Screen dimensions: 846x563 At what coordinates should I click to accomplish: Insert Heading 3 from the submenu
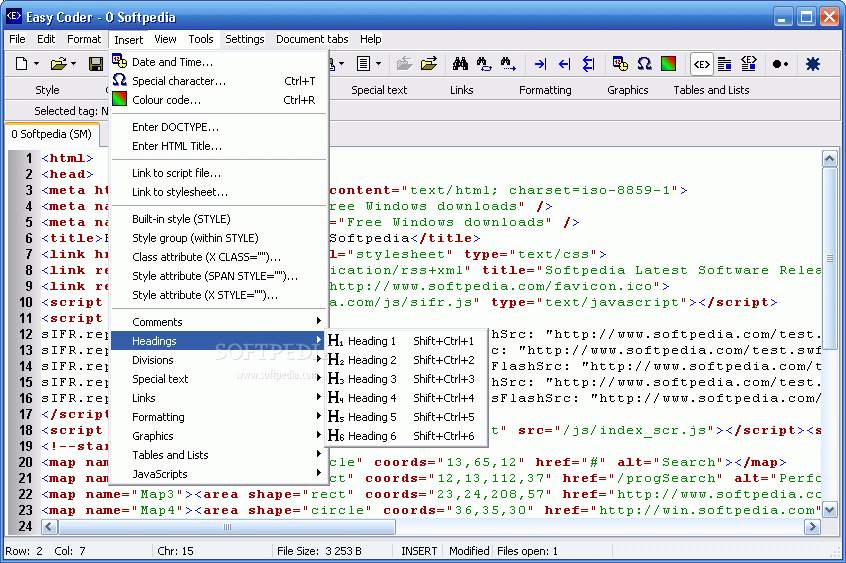pos(406,379)
